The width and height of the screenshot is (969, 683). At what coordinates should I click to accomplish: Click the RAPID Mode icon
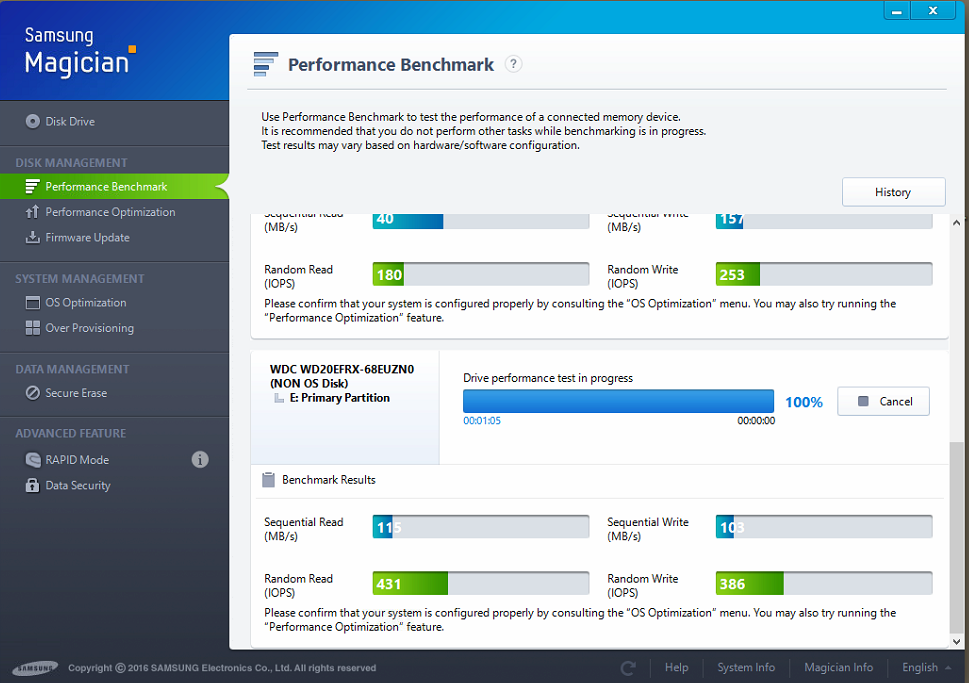33,460
